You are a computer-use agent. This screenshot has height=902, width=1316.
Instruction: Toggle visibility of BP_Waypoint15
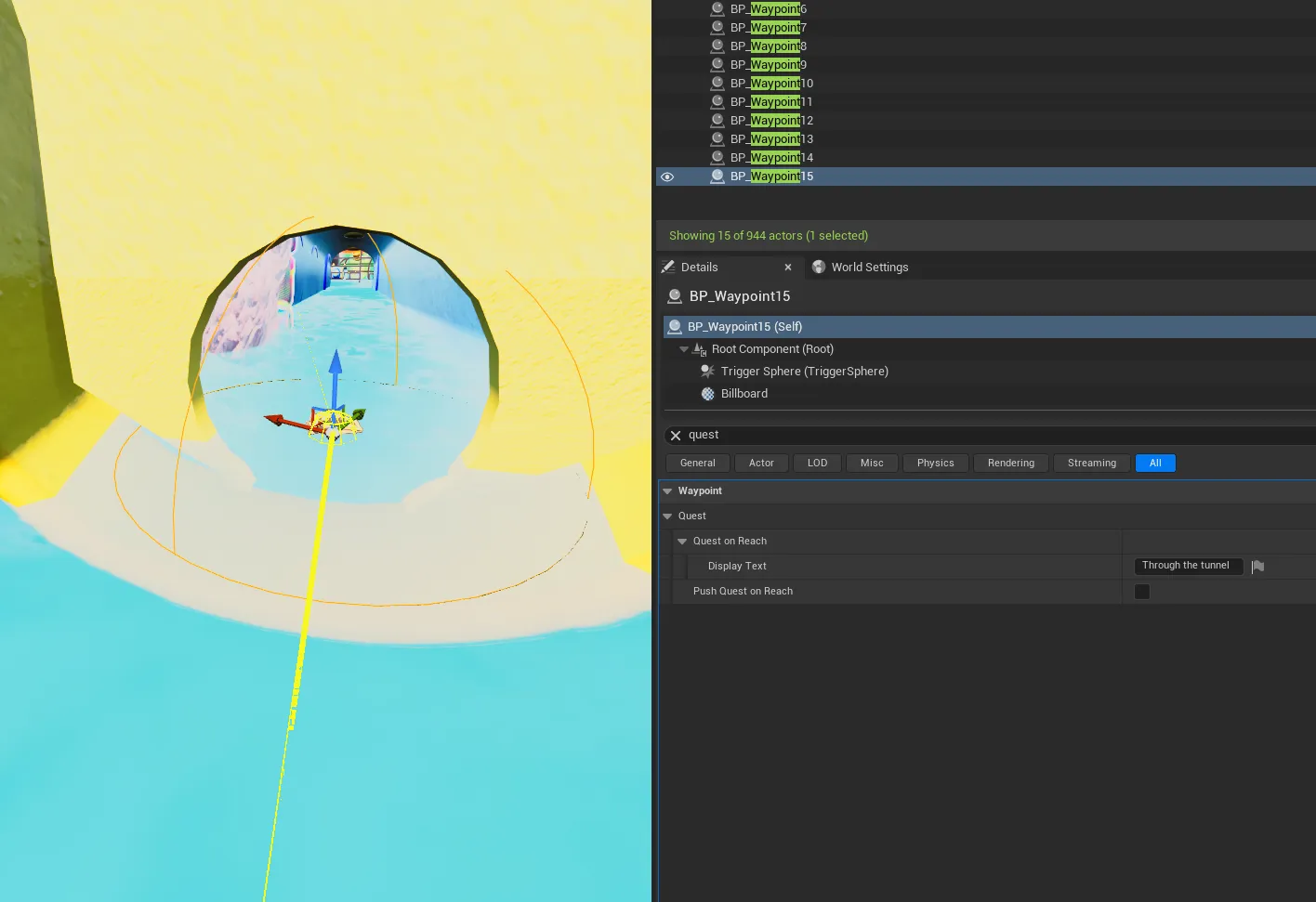[x=667, y=176]
